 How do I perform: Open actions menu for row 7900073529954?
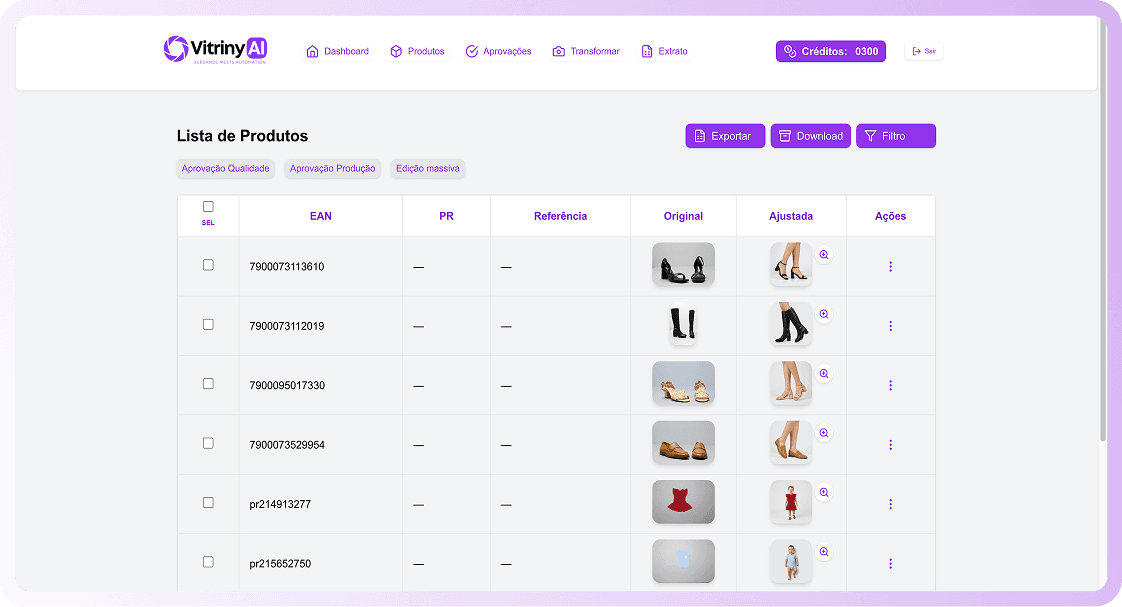point(890,445)
